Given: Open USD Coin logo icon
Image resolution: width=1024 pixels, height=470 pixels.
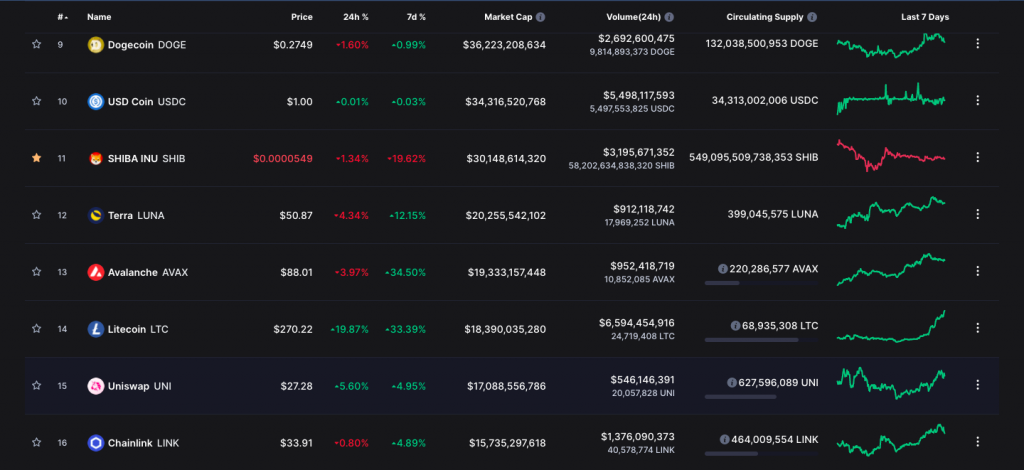Looking at the screenshot, I should click(95, 102).
